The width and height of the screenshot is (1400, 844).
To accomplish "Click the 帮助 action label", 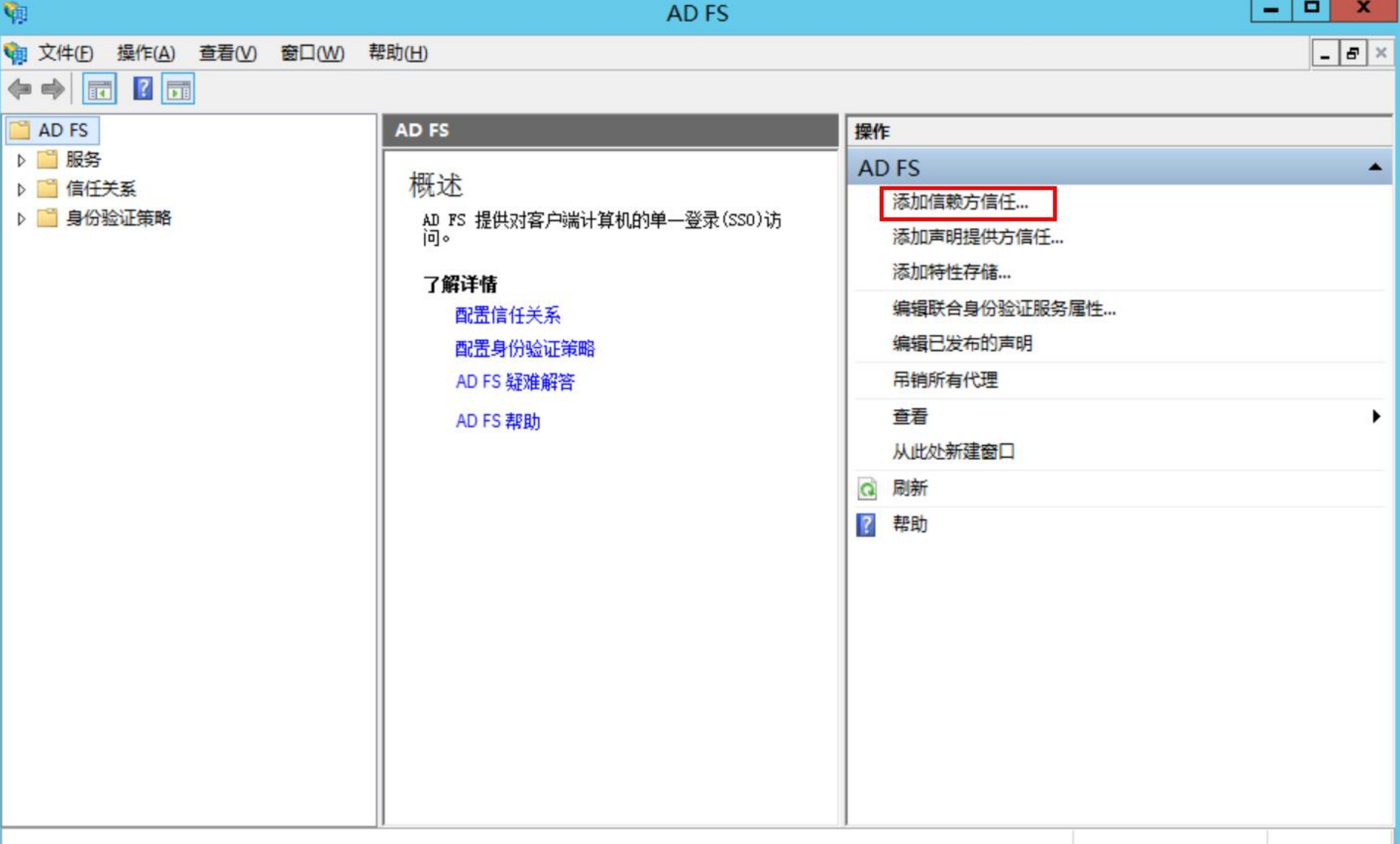I will (909, 524).
